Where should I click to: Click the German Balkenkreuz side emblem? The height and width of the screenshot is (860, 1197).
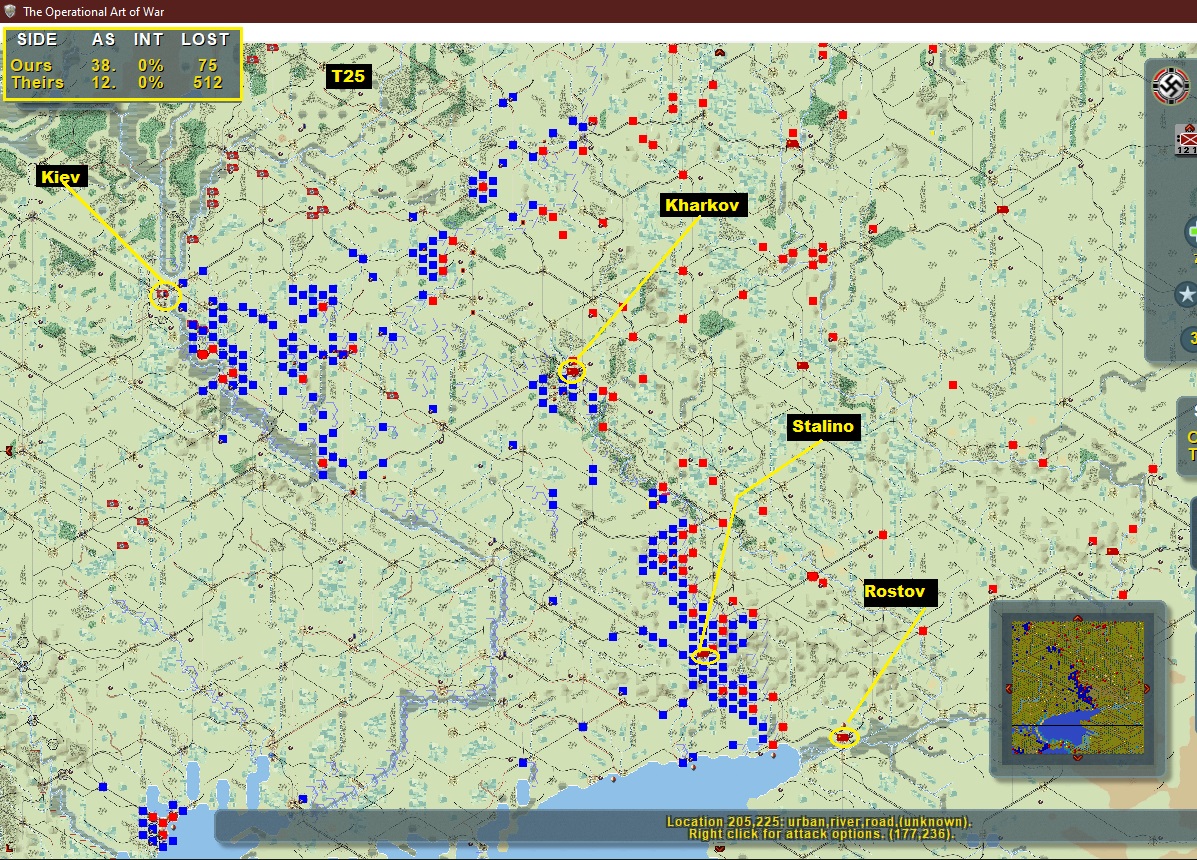[x=1170, y=84]
